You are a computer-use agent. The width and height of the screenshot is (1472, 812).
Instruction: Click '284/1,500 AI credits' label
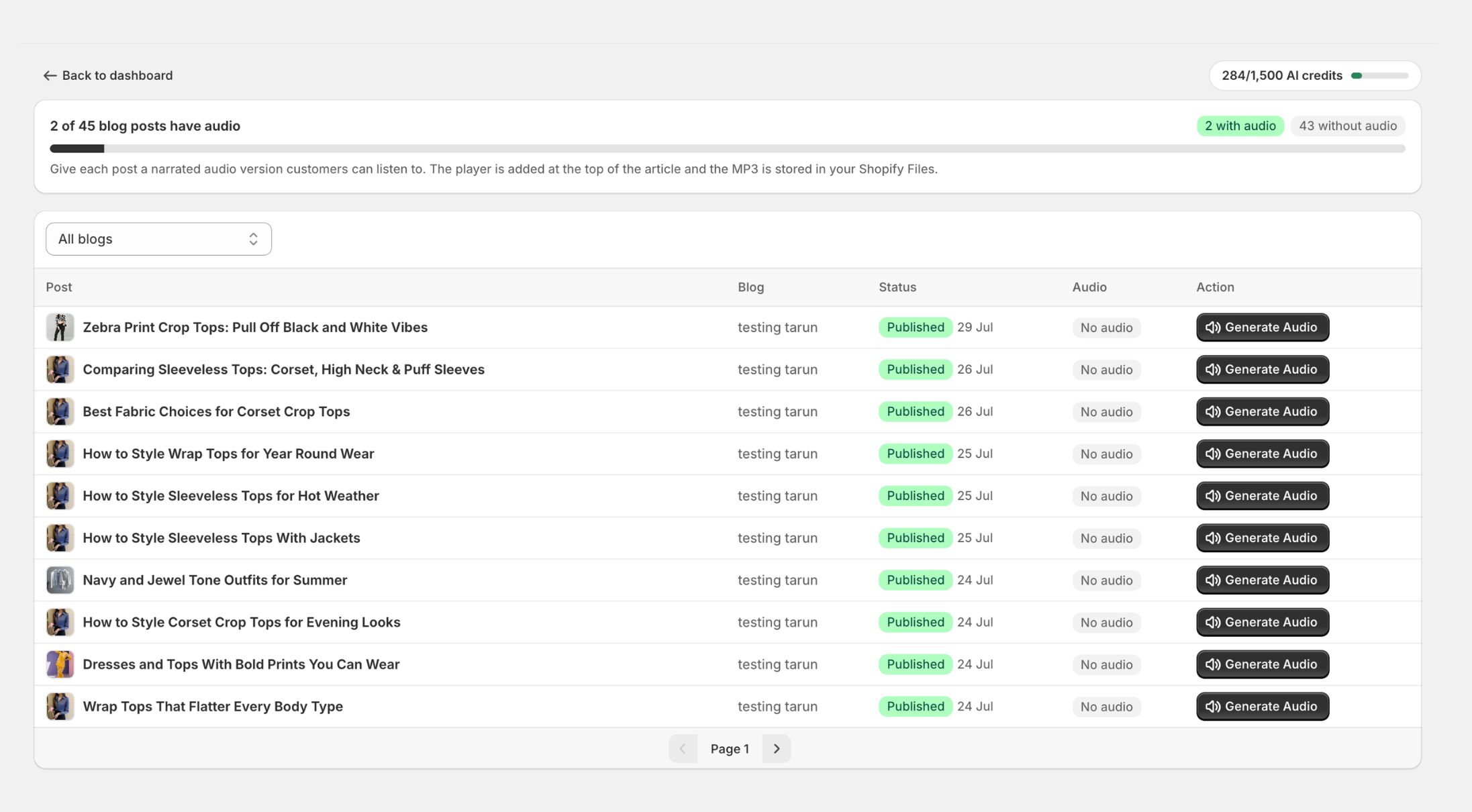(1282, 76)
